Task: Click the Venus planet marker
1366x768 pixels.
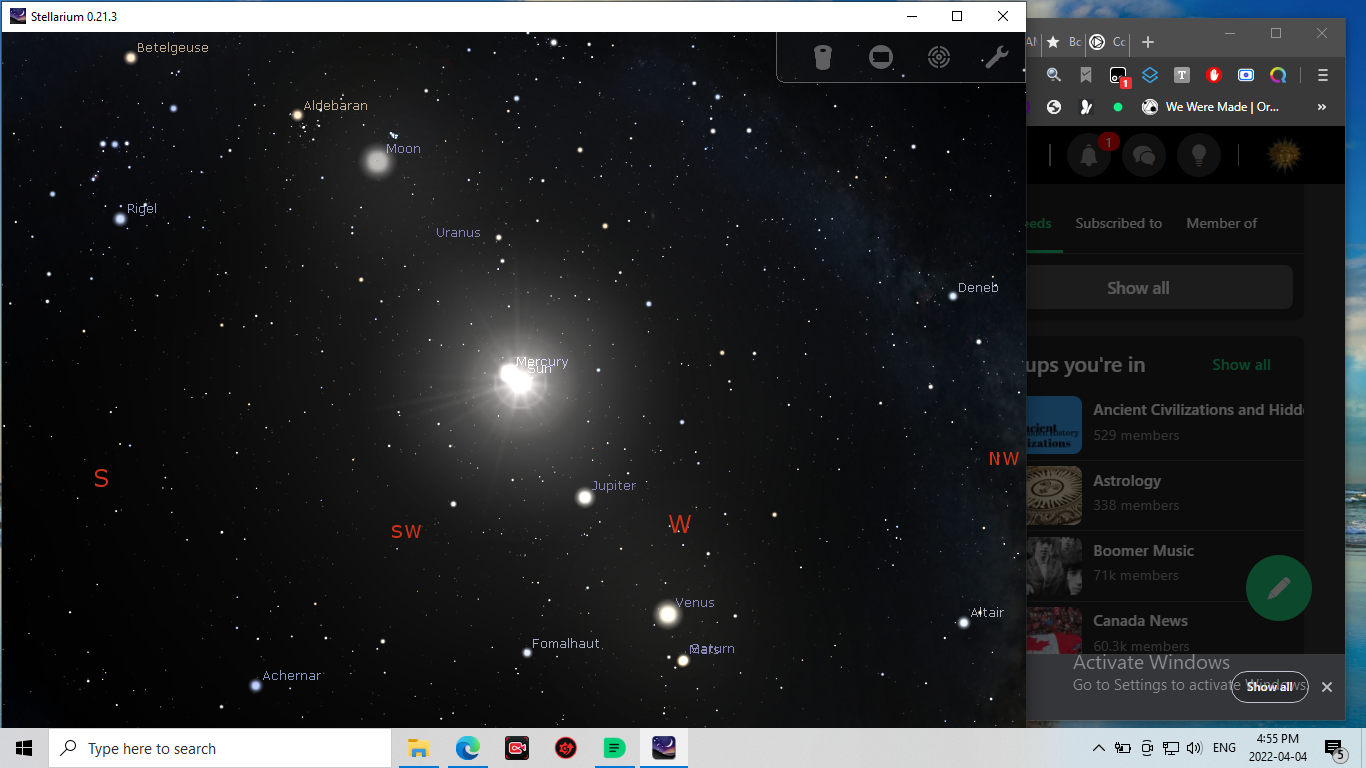Action: pyautogui.click(x=667, y=614)
